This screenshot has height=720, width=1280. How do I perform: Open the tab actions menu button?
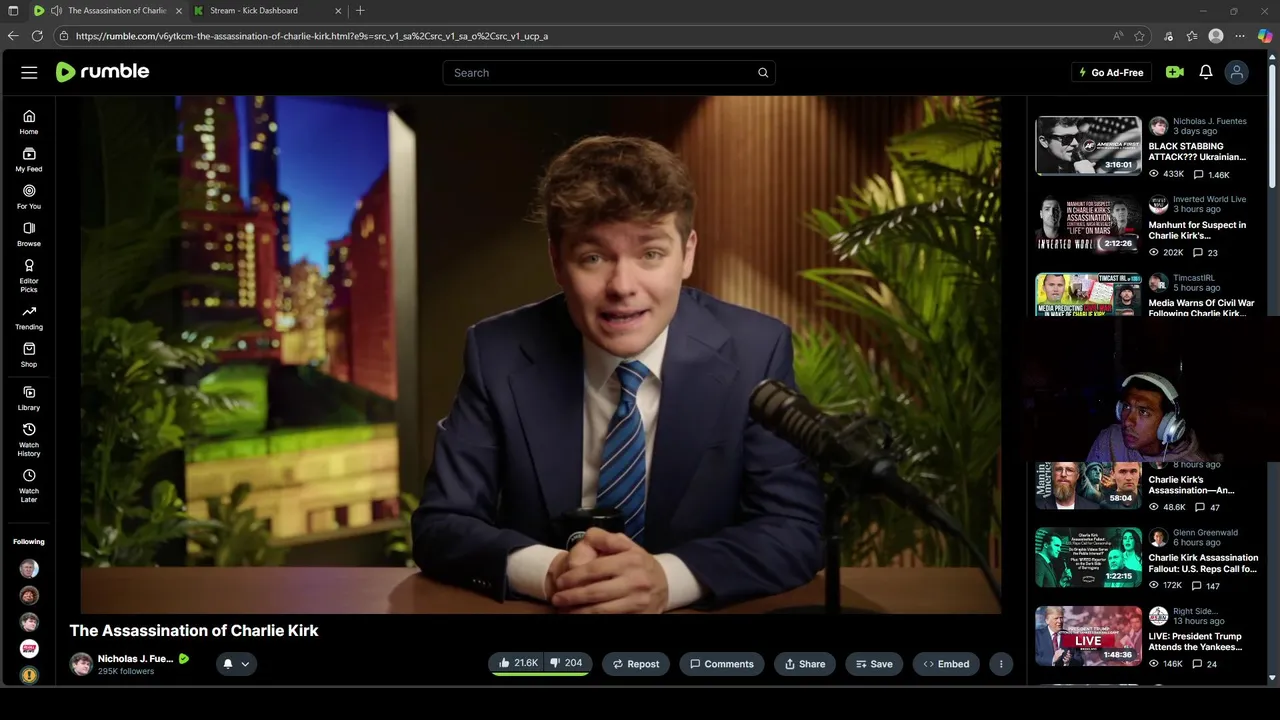(12, 11)
